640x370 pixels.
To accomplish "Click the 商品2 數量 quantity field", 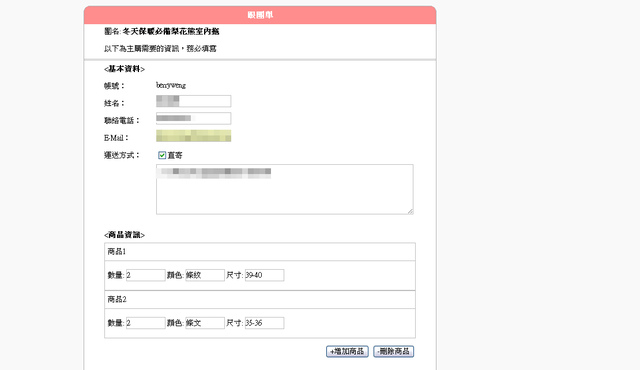I will [146, 323].
